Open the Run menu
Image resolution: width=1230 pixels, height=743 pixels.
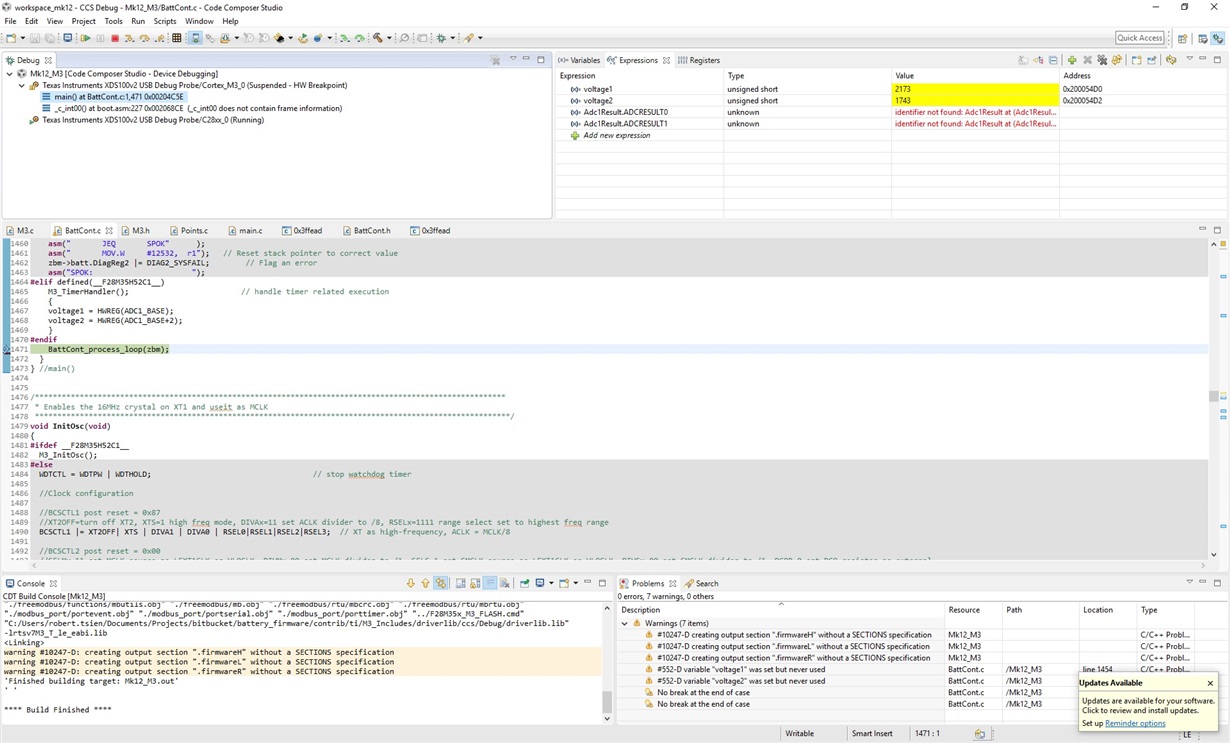138,21
